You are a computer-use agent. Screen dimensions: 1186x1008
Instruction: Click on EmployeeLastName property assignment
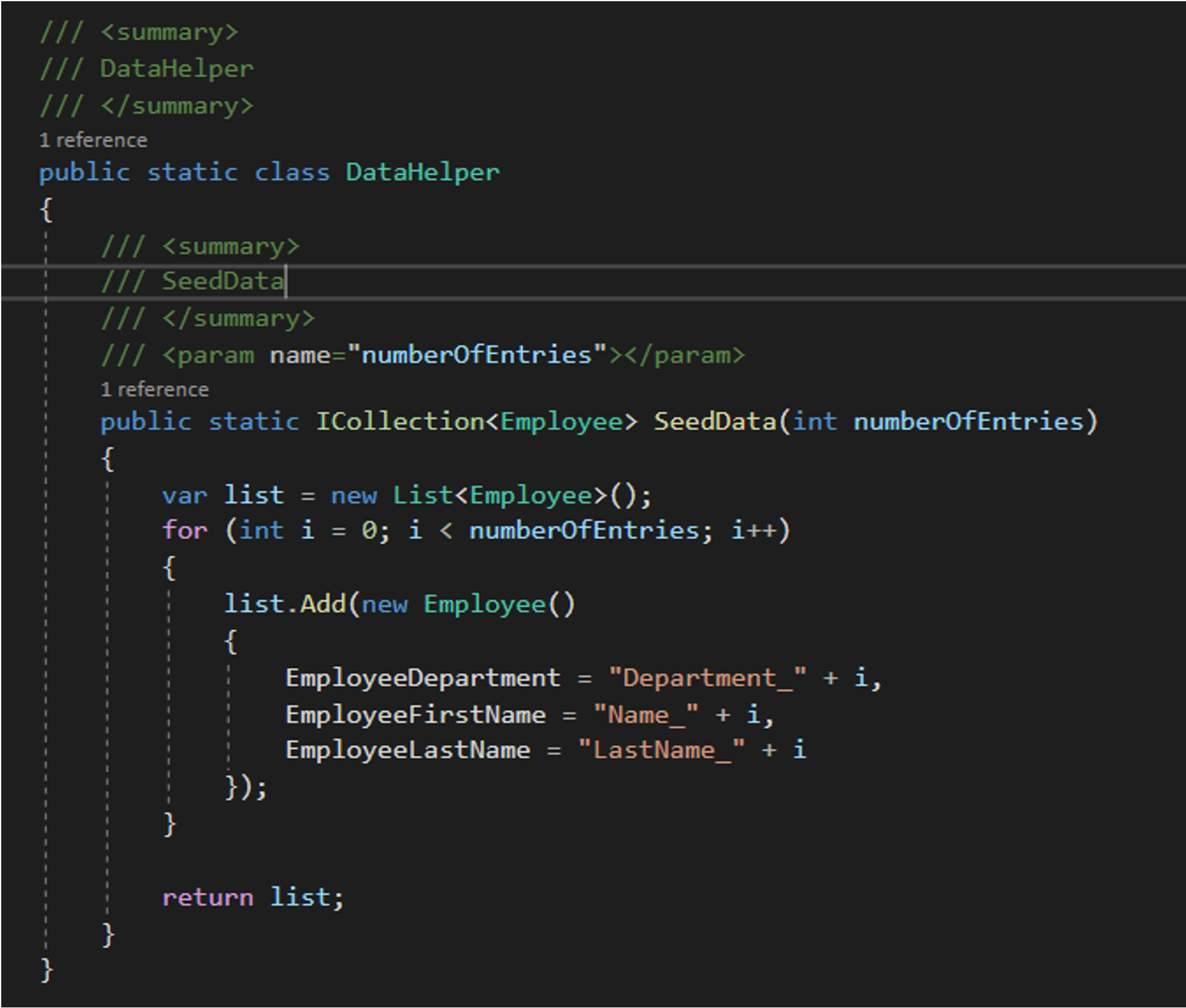(408, 751)
